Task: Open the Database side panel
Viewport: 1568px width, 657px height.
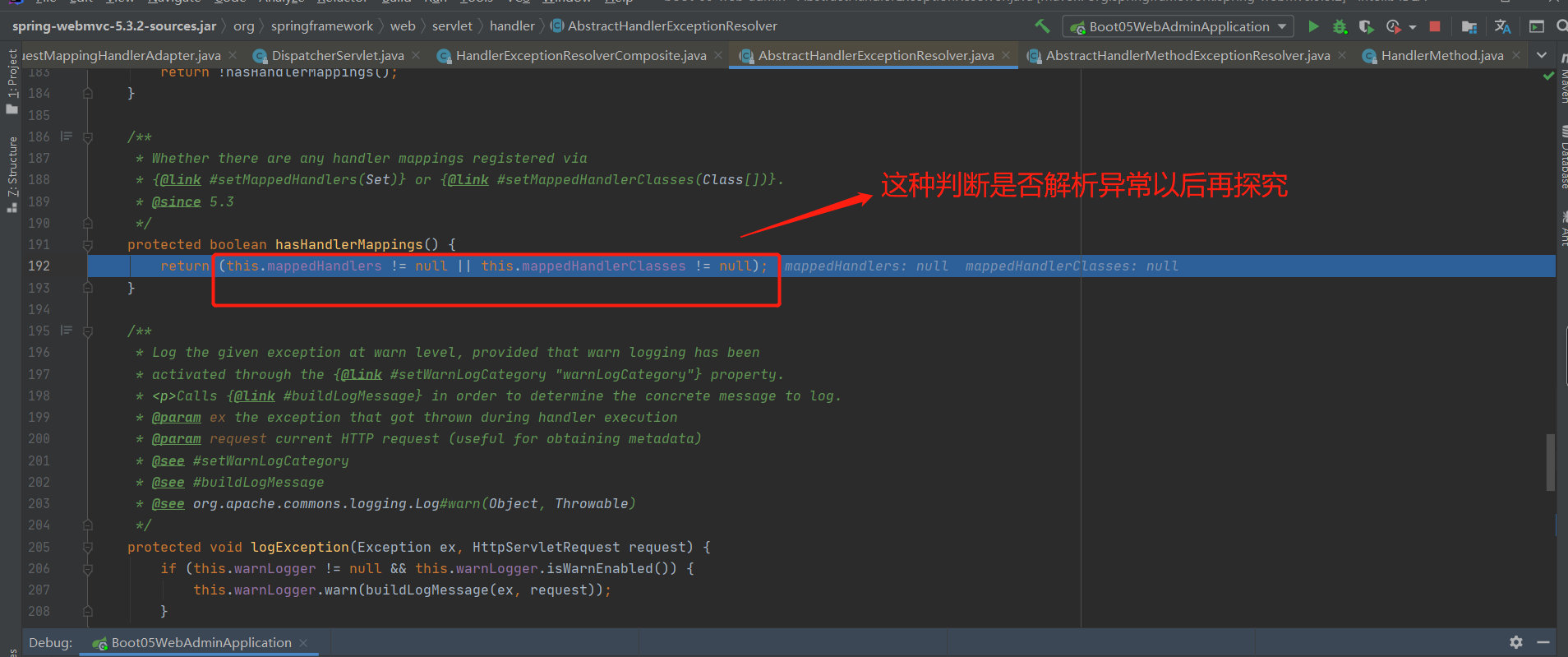Action: pyautogui.click(x=1563, y=158)
